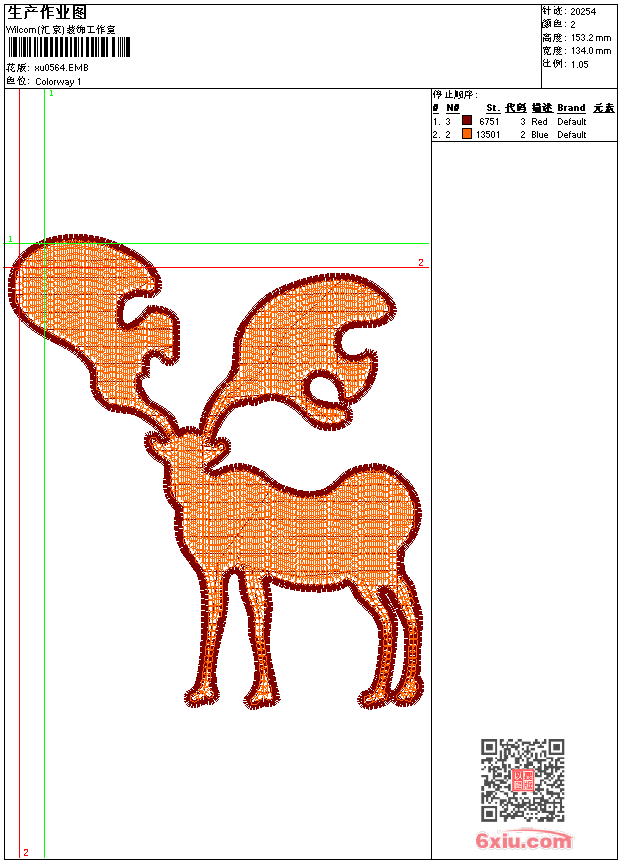Click the row number '2.' in stop sequence

436,135
